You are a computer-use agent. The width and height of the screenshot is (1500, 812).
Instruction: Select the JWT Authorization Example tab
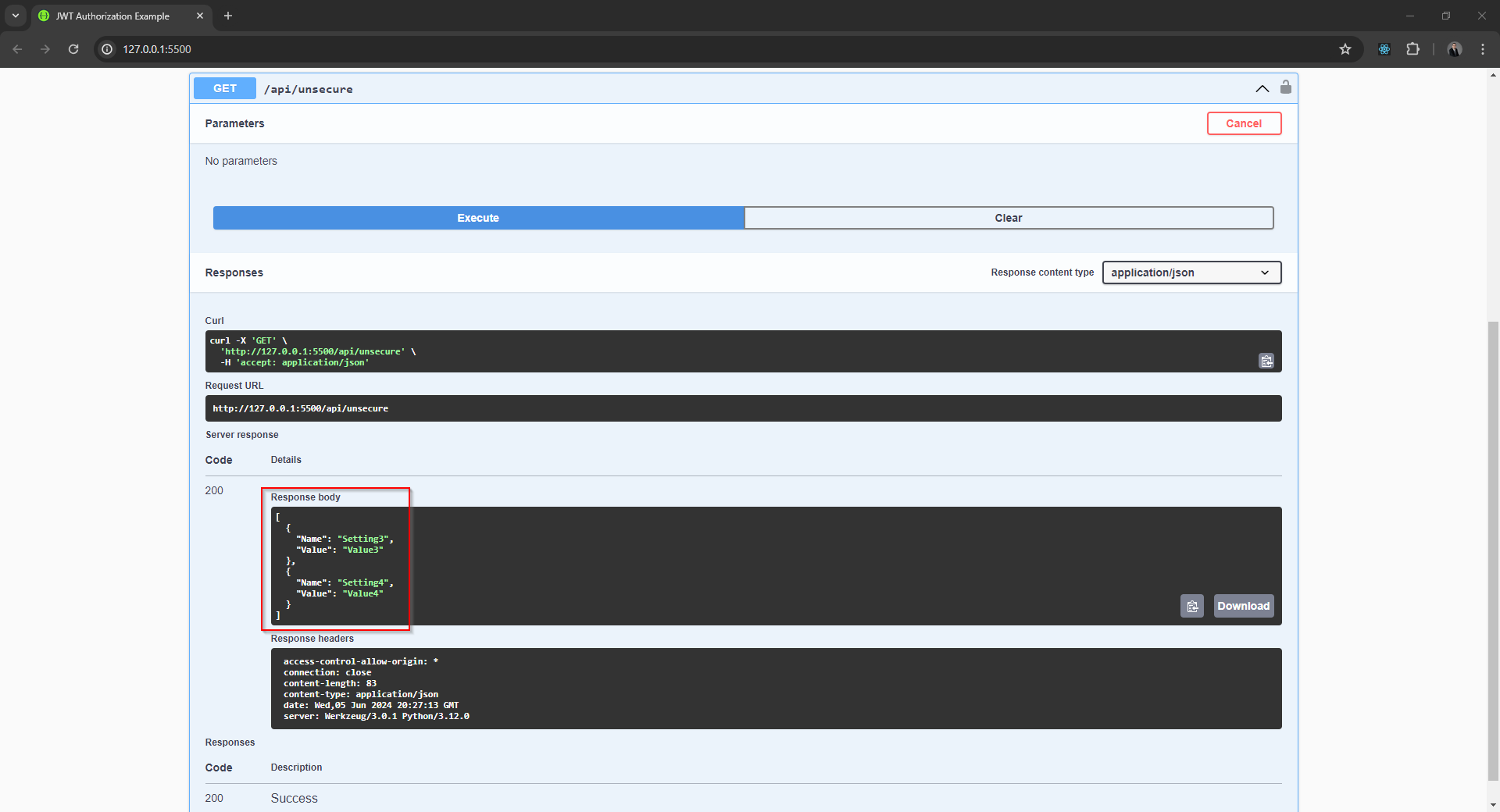113,16
